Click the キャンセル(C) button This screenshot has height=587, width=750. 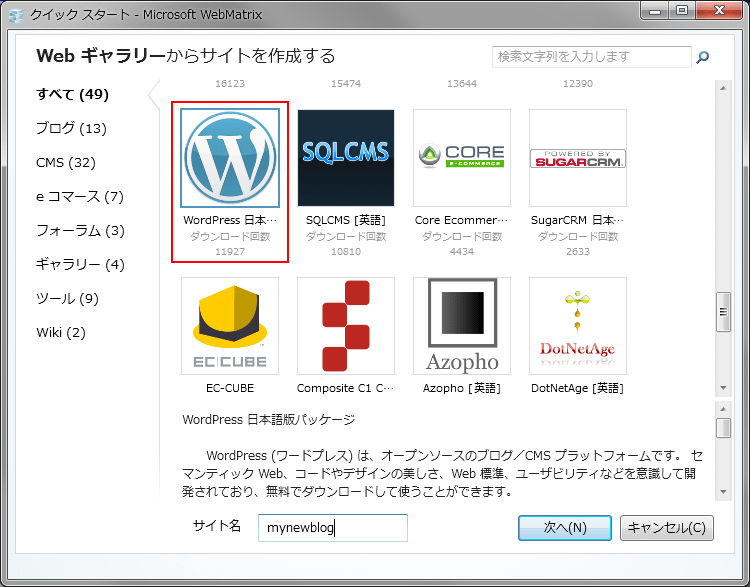click(667, 528)
